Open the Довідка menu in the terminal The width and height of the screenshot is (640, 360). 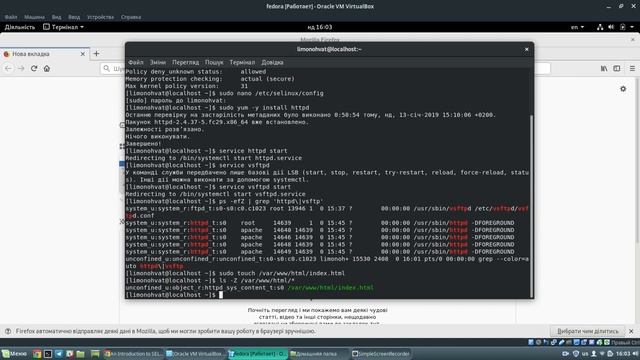pyautogui.click(x=272, y=62)
